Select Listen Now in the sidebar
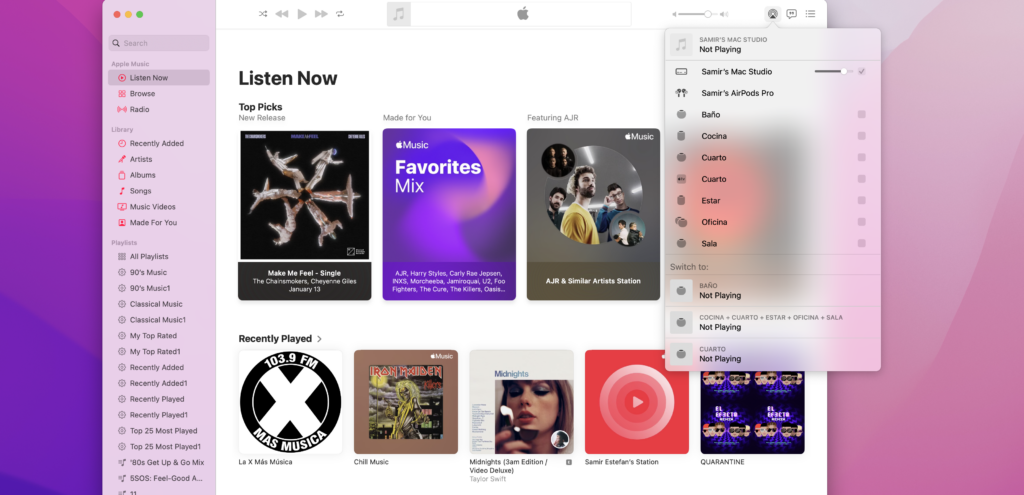This screenshot has width=1024, height=495. click(x=159, y=78)
